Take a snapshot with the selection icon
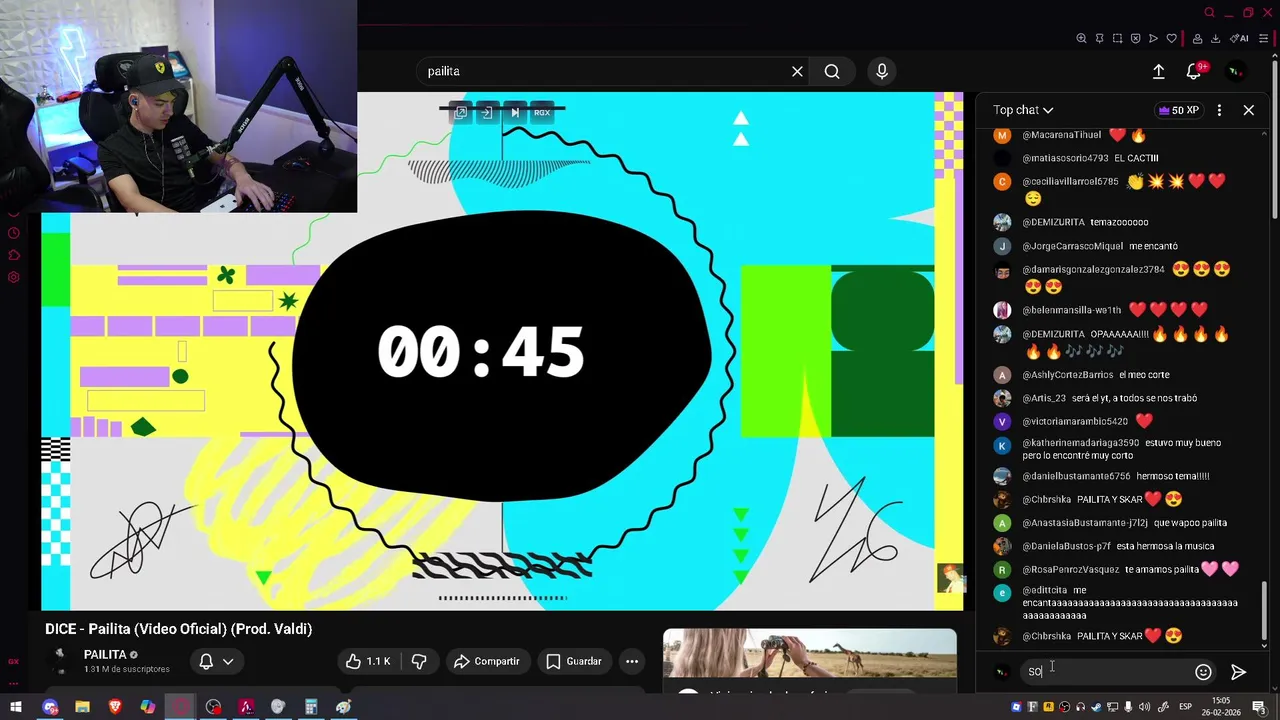Image resolution: width=1280 pixels, height=720 pixels. coord(1117,39)
